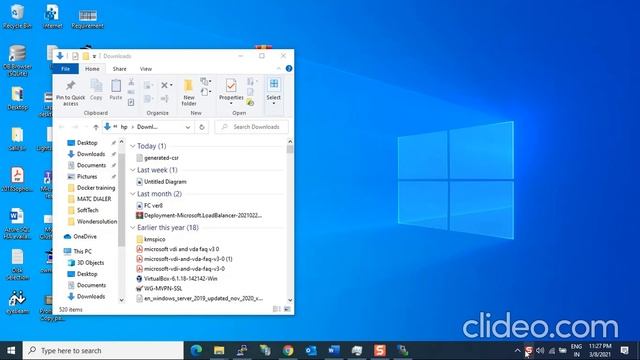This screenshot has height=360, width=640.
Task: Collapse the Today (1) group
Action: pos(133,146)
